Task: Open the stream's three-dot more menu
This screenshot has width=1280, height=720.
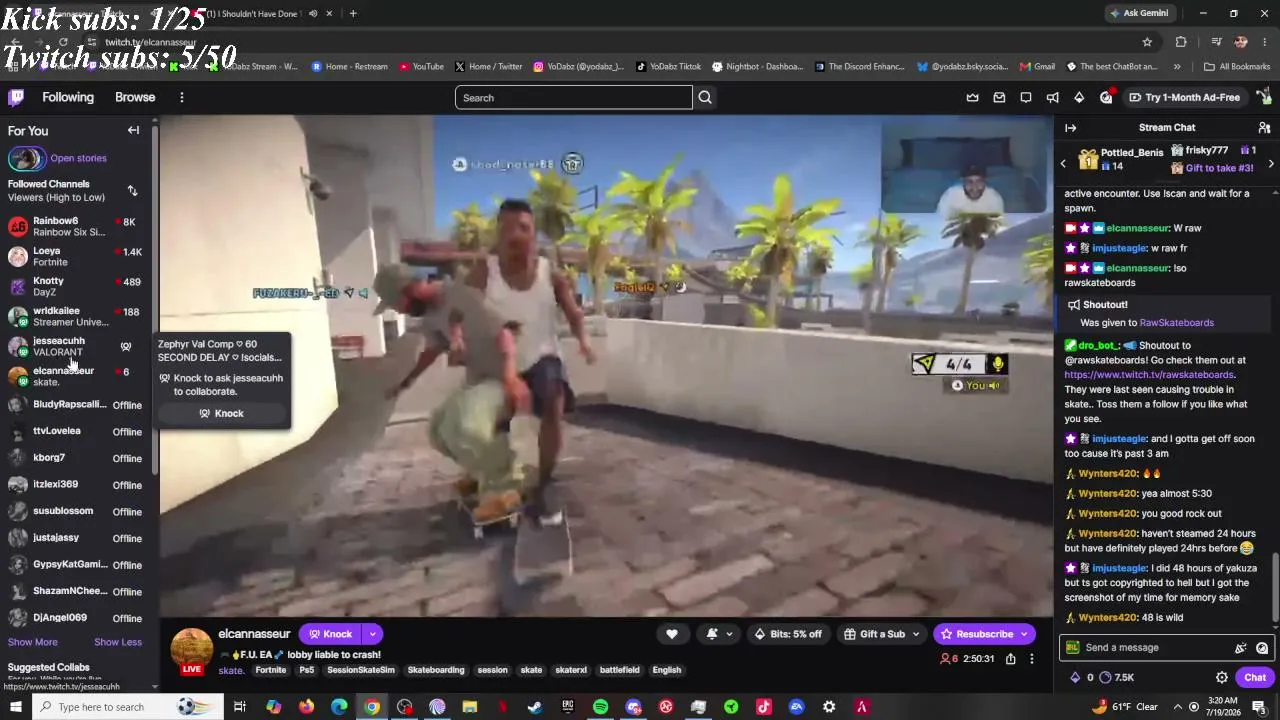Action: coord(1032,659)
